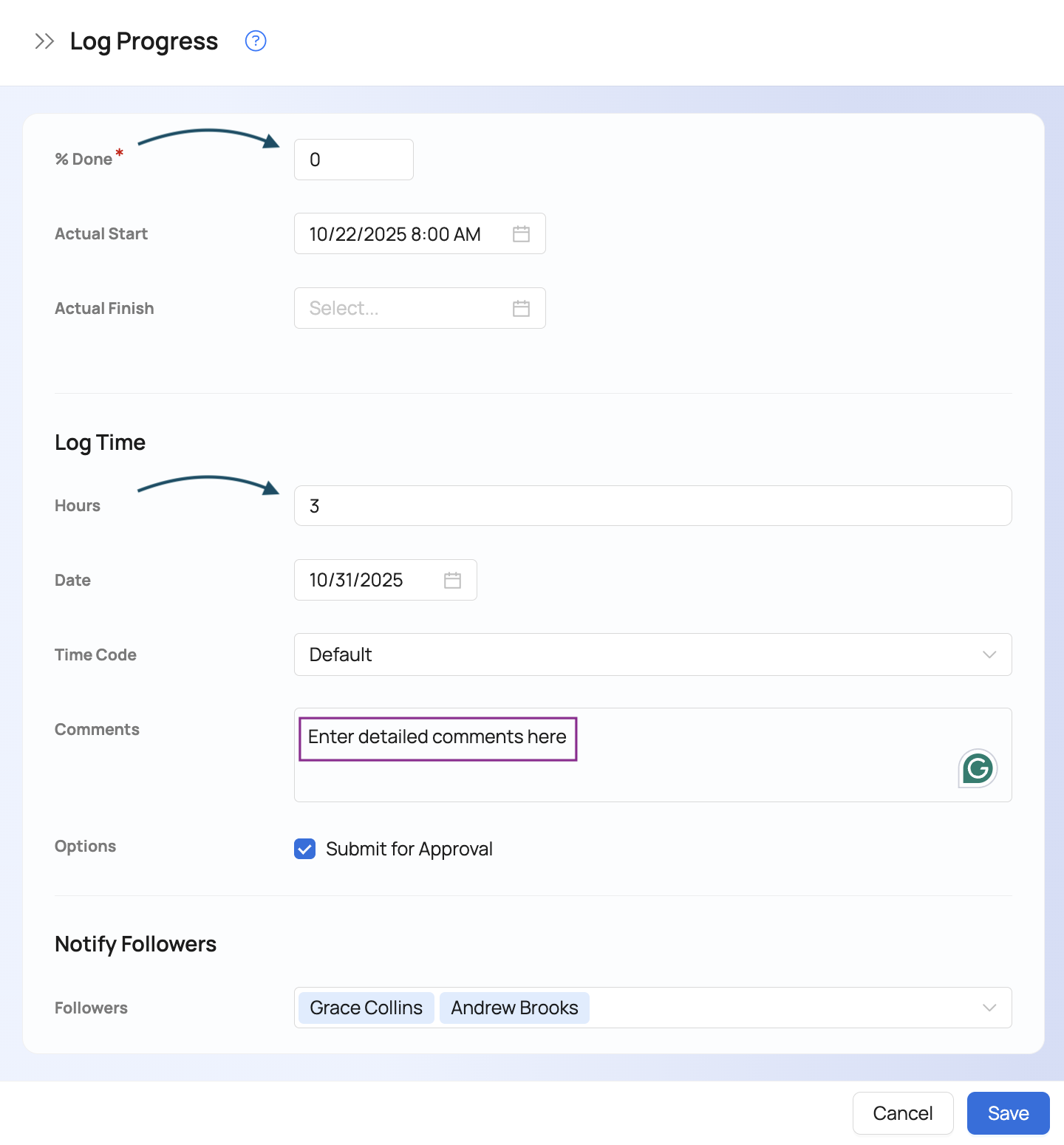Focus the Hours input field
The image size is (1064, 1145).
[x=652, y=506]
